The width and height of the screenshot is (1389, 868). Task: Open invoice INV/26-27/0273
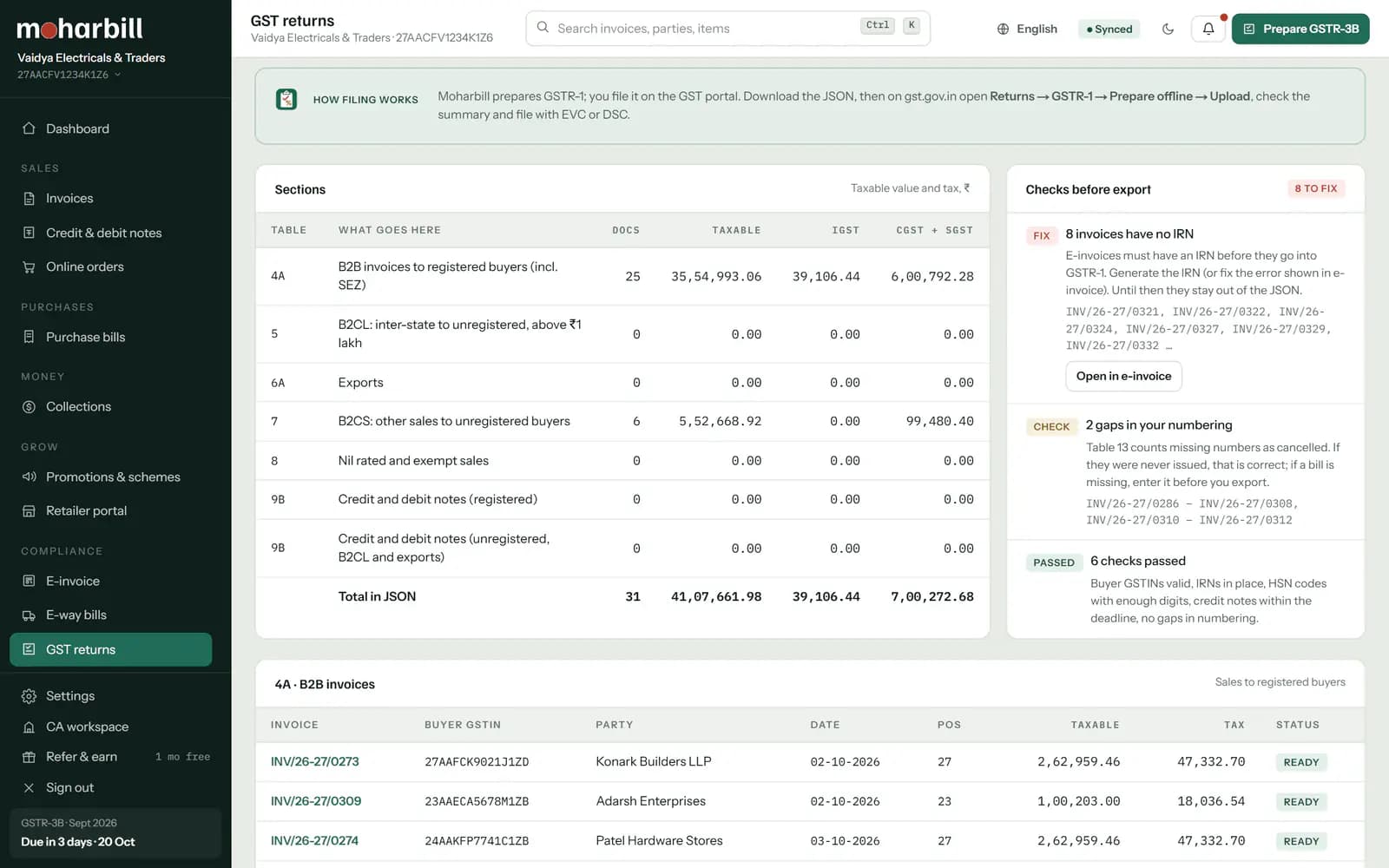click(x=314, y=761)
